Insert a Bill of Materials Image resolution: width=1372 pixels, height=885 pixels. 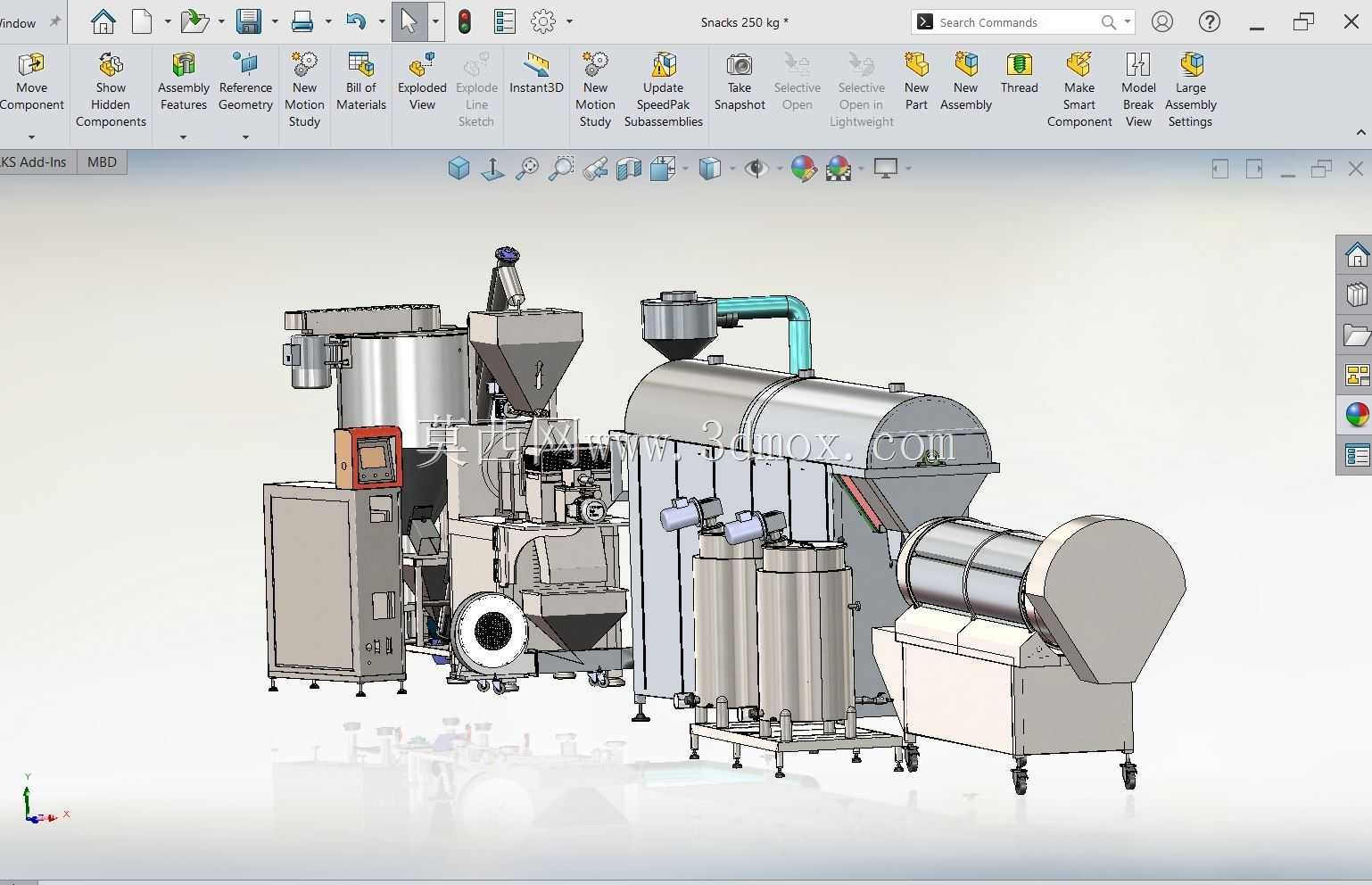pyautogui.click(x=361, y=81)
